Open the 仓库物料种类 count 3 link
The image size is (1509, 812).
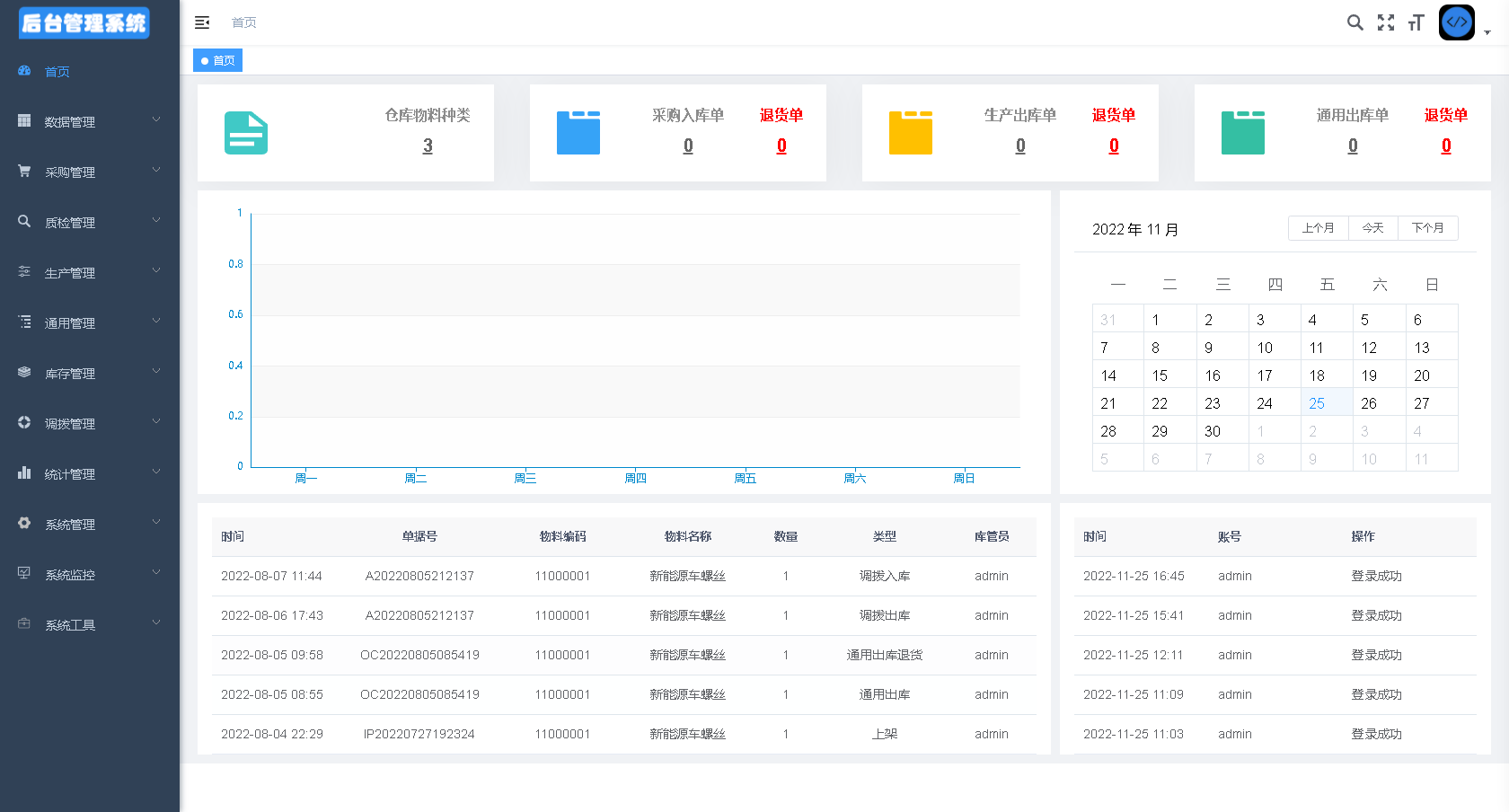point(428,146)
